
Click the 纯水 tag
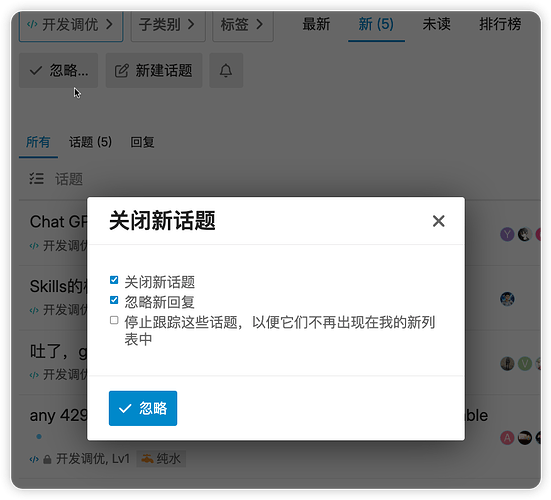(x=161, y=459)
